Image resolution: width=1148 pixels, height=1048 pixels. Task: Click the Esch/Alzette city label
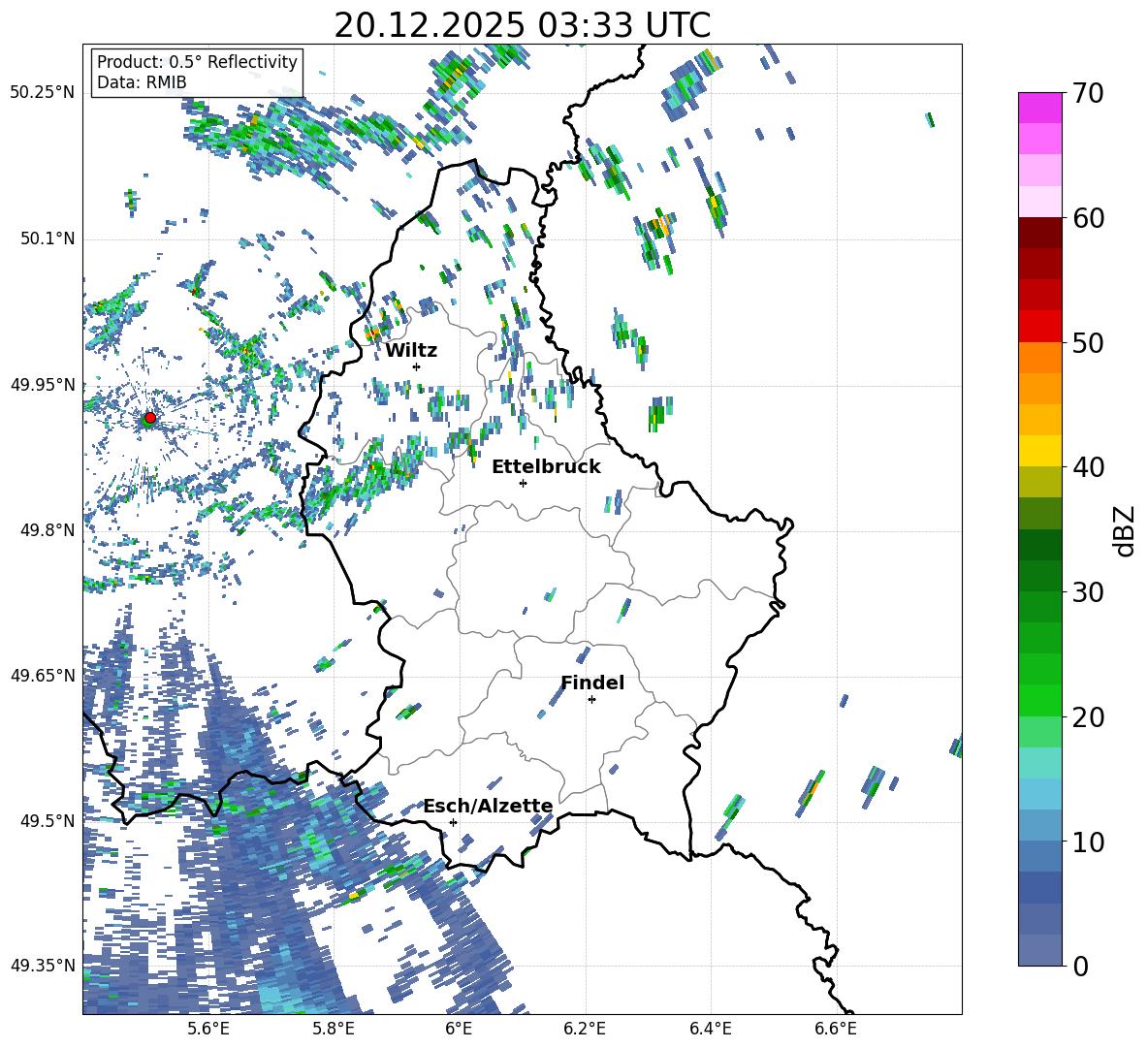pyautogui.click(x=488, y=806)
